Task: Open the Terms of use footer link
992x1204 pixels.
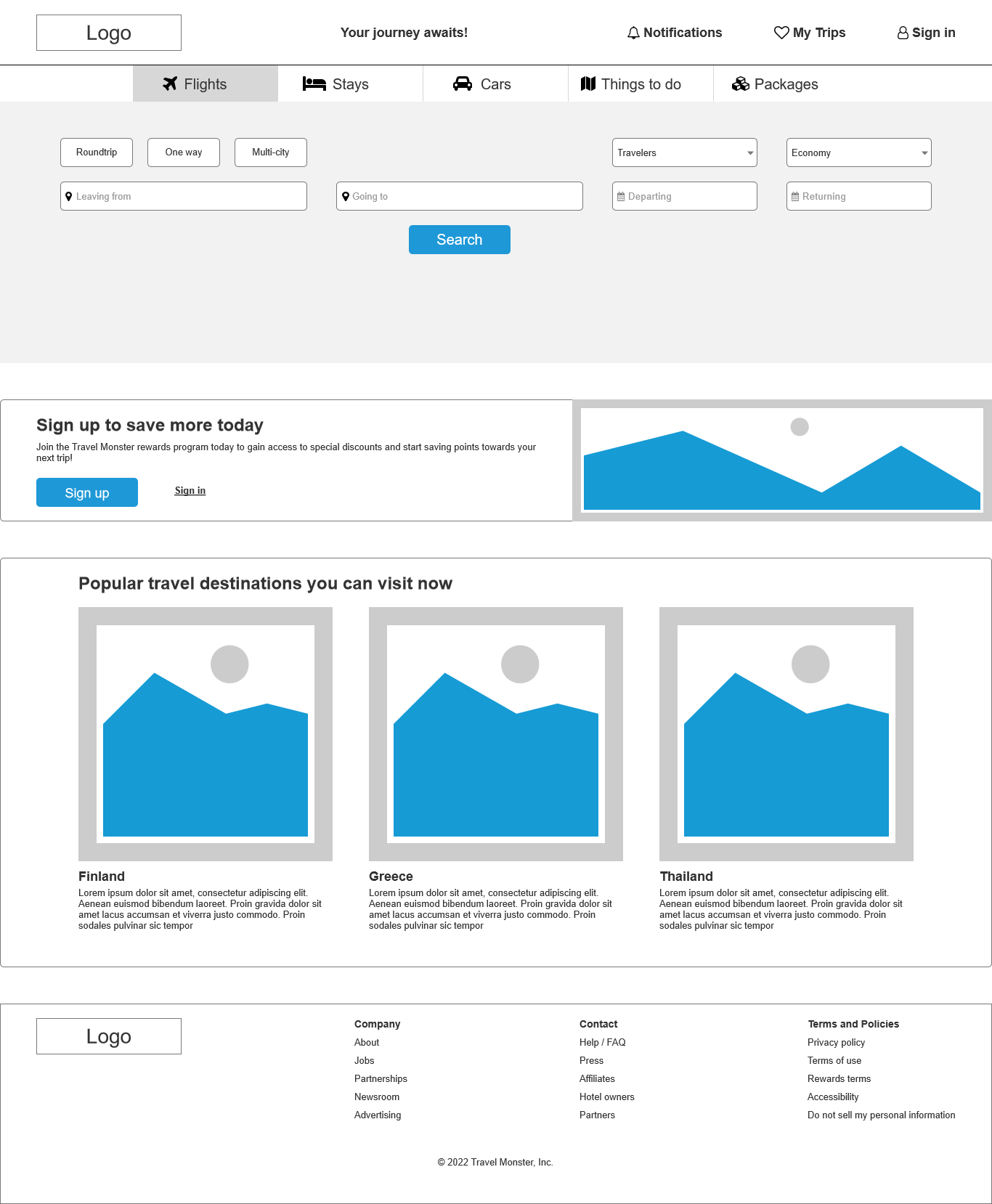Action: tap(834, 1060)
